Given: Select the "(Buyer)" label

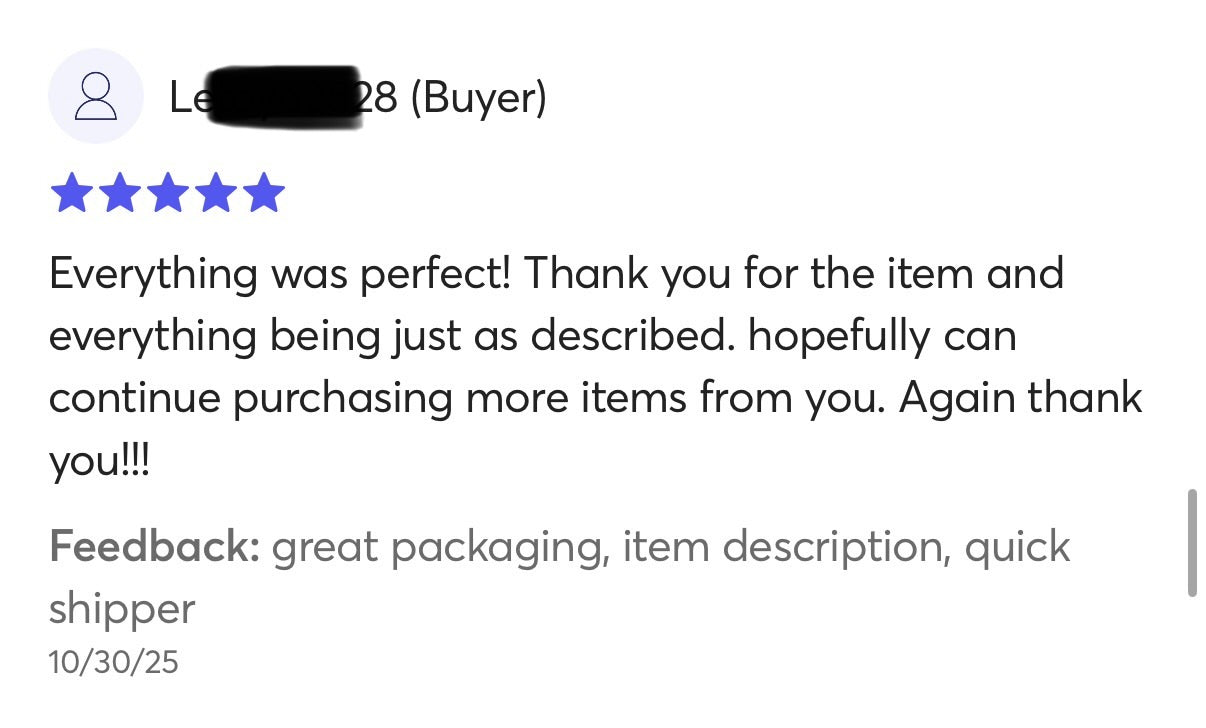Looking at the screenshot, I should [478, 98].
